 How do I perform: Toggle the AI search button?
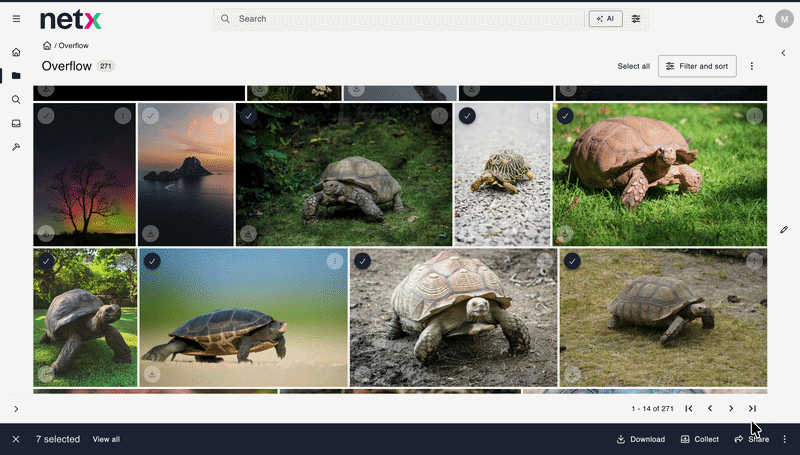coord(606,19)
